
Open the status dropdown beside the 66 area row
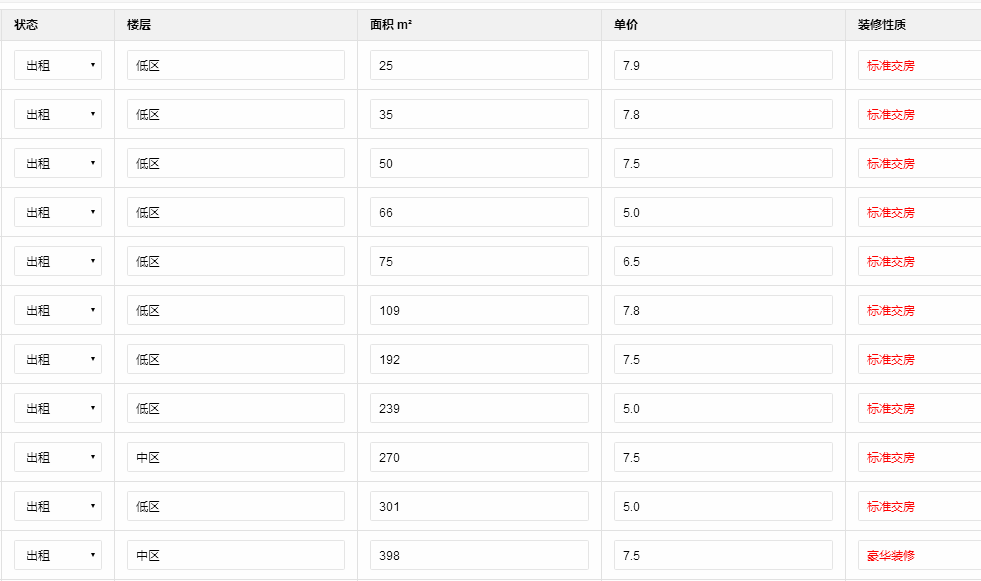coord(58,212)
